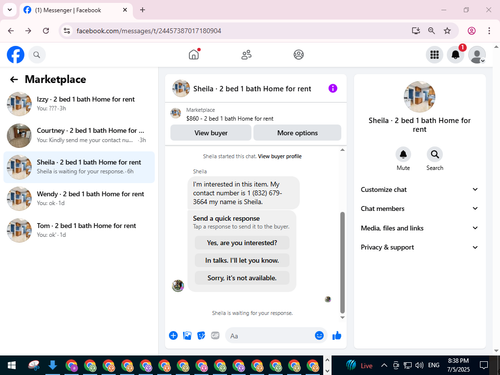Attach a photo file in composer
The height and width of the screenshot is (375, 500).
(187, 335)
